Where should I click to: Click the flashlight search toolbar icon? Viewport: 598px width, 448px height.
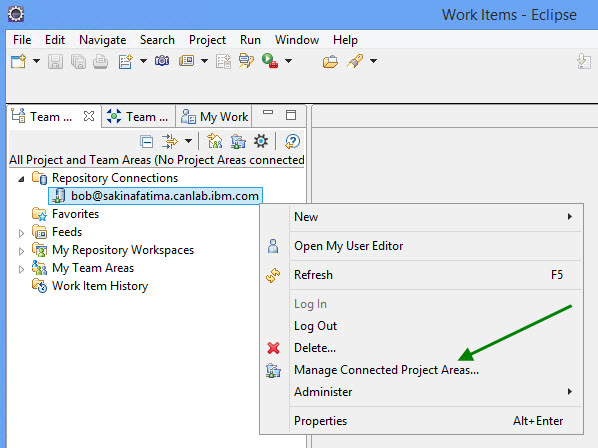point(355,61)
